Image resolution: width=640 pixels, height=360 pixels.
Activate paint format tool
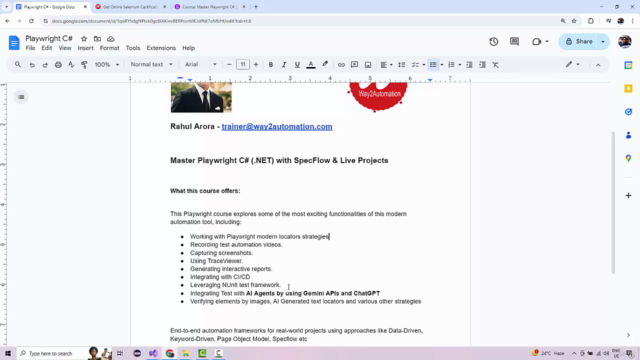(x=84, y=64)
